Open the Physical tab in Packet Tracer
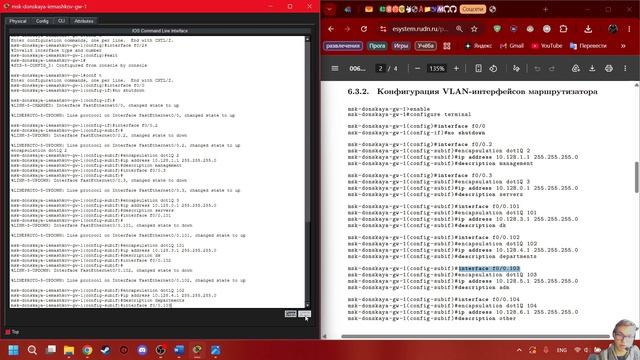Screen dimensions: 640x360 pyautogui.click(x=18, y=21)
